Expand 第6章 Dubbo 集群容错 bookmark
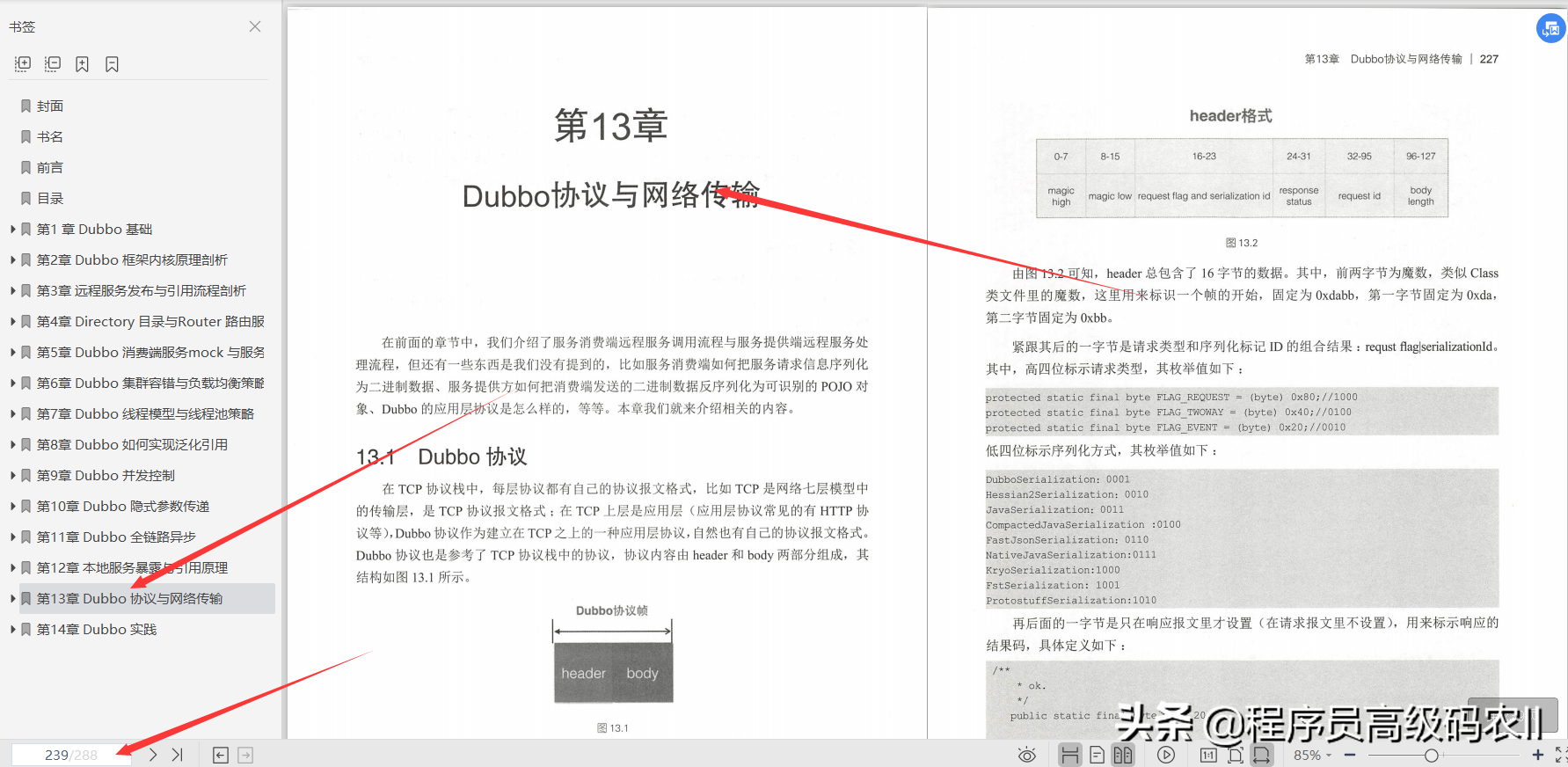 (x=13, y=383)
